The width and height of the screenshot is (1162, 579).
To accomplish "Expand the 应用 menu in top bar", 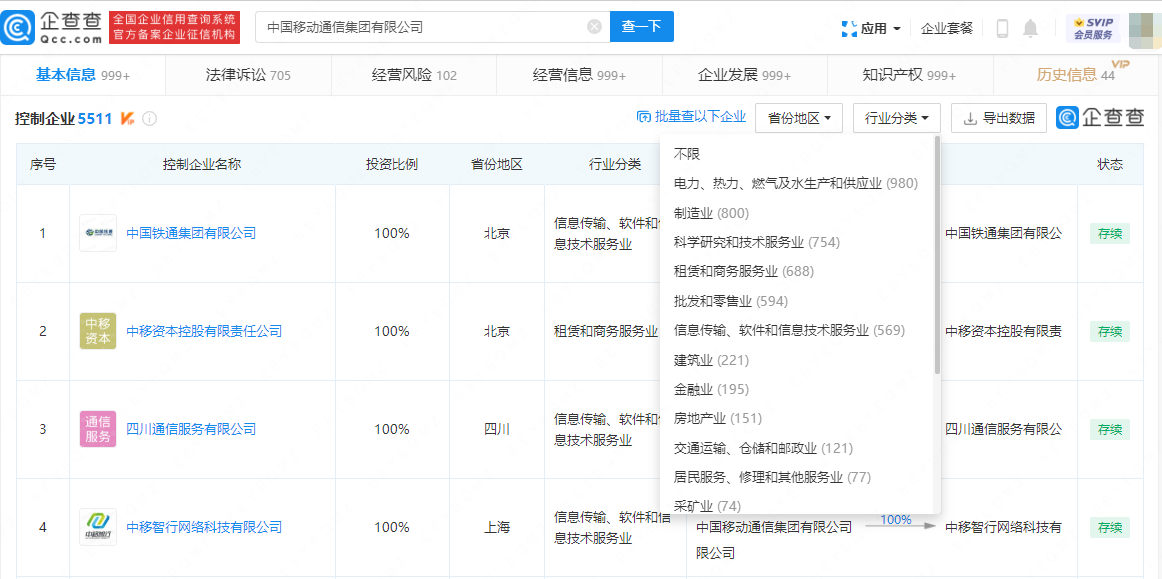I will click(871, 28).
